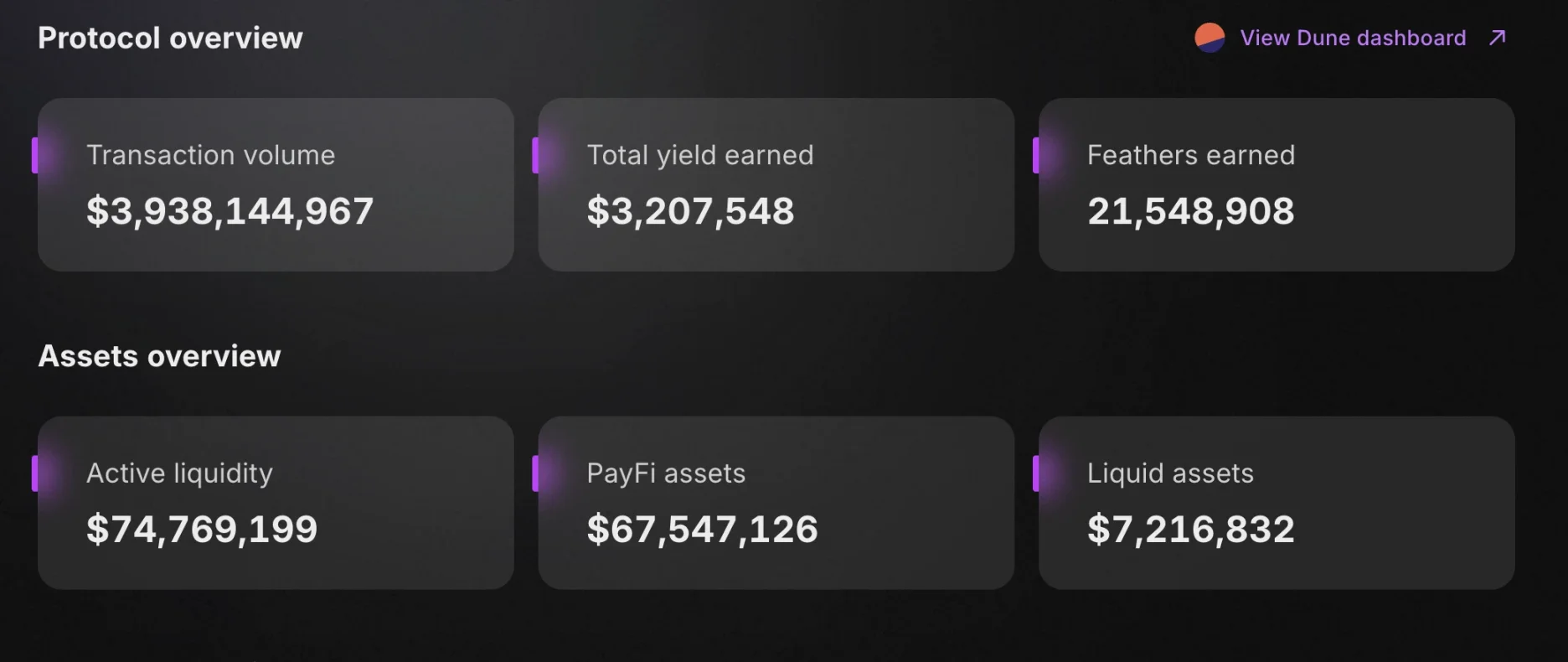The image size is (1568, 662).
Task: Select the Transaction volume card
Action: (x=276, y=184)
